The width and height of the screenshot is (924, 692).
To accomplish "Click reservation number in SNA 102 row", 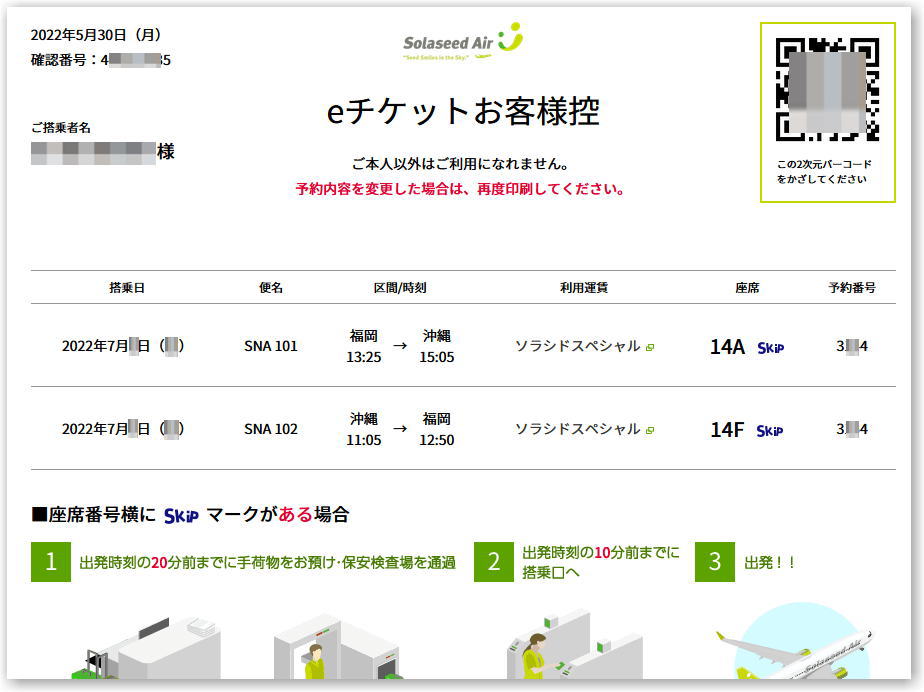I will pos(852,429).
